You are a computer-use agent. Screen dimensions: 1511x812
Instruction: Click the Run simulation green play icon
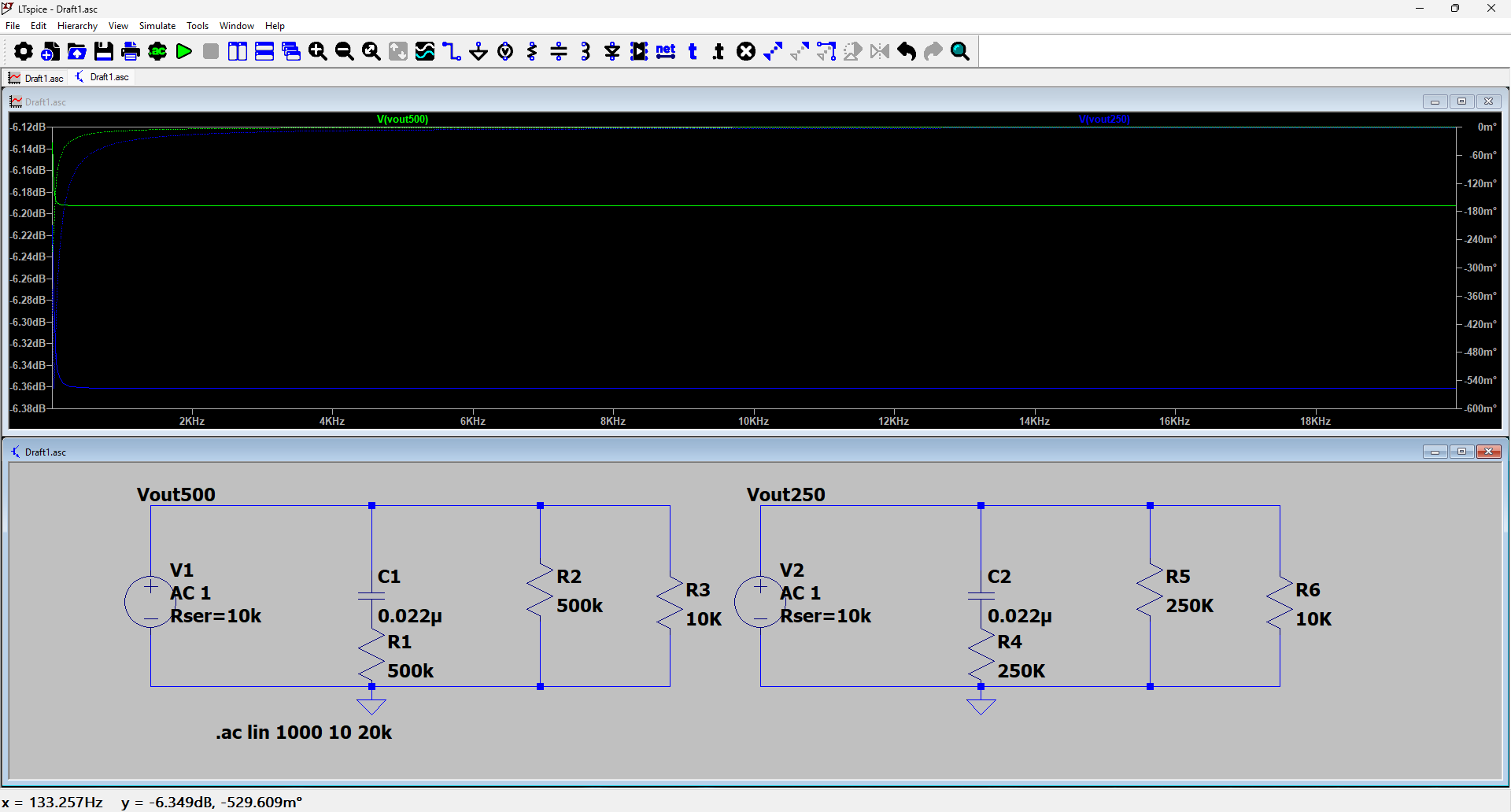184,52
